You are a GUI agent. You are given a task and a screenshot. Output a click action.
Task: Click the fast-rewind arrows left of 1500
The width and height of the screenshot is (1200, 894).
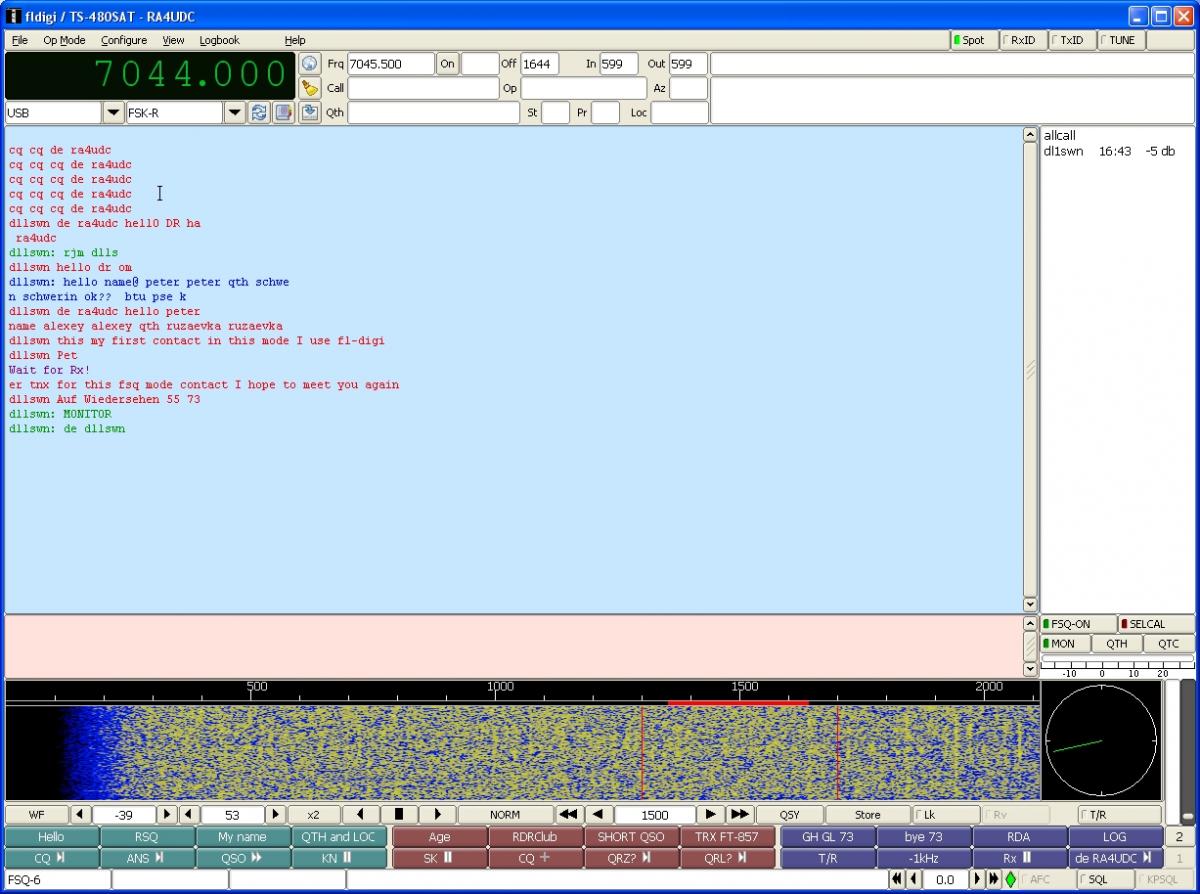tap(569, 815)
